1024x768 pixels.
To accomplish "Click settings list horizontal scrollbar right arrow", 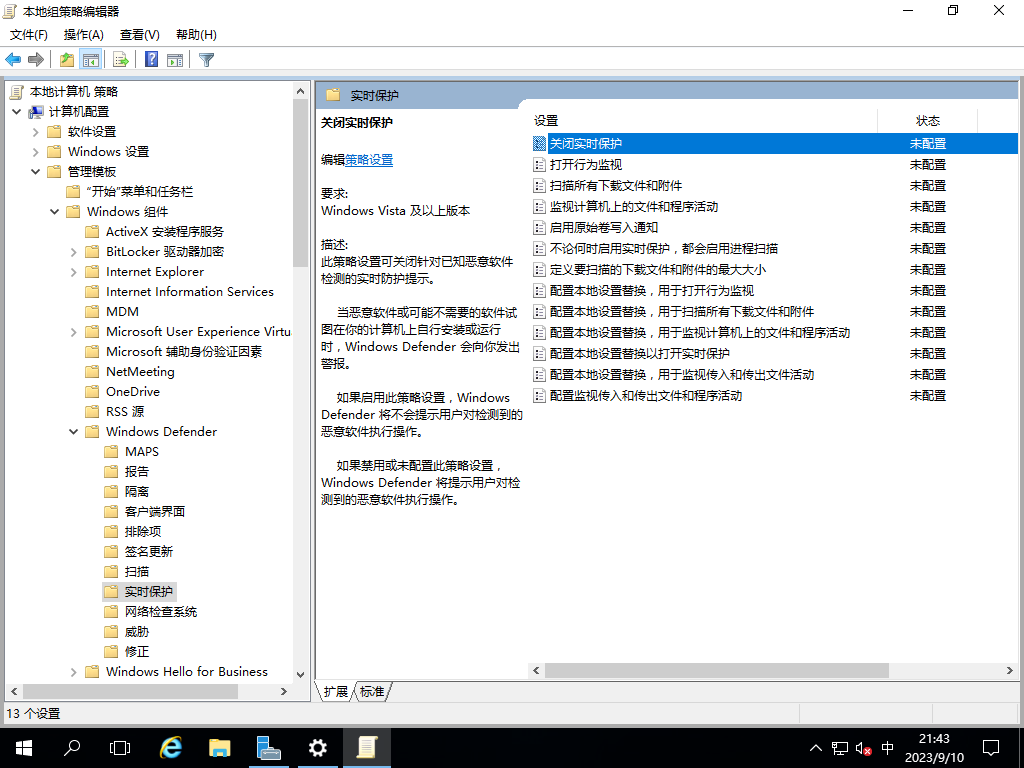I will [1010, 671].
